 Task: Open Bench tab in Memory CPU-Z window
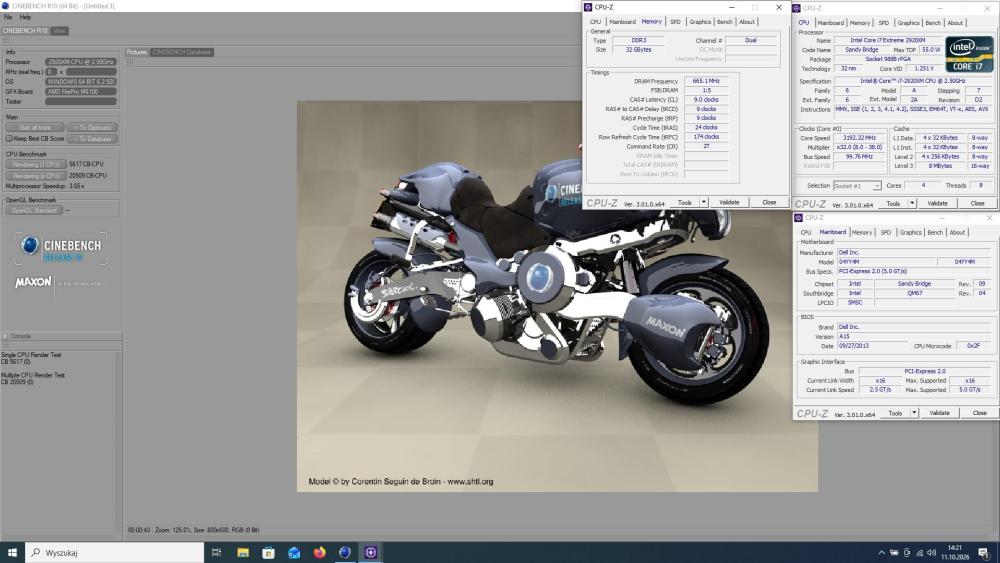(x=724, y=22)
